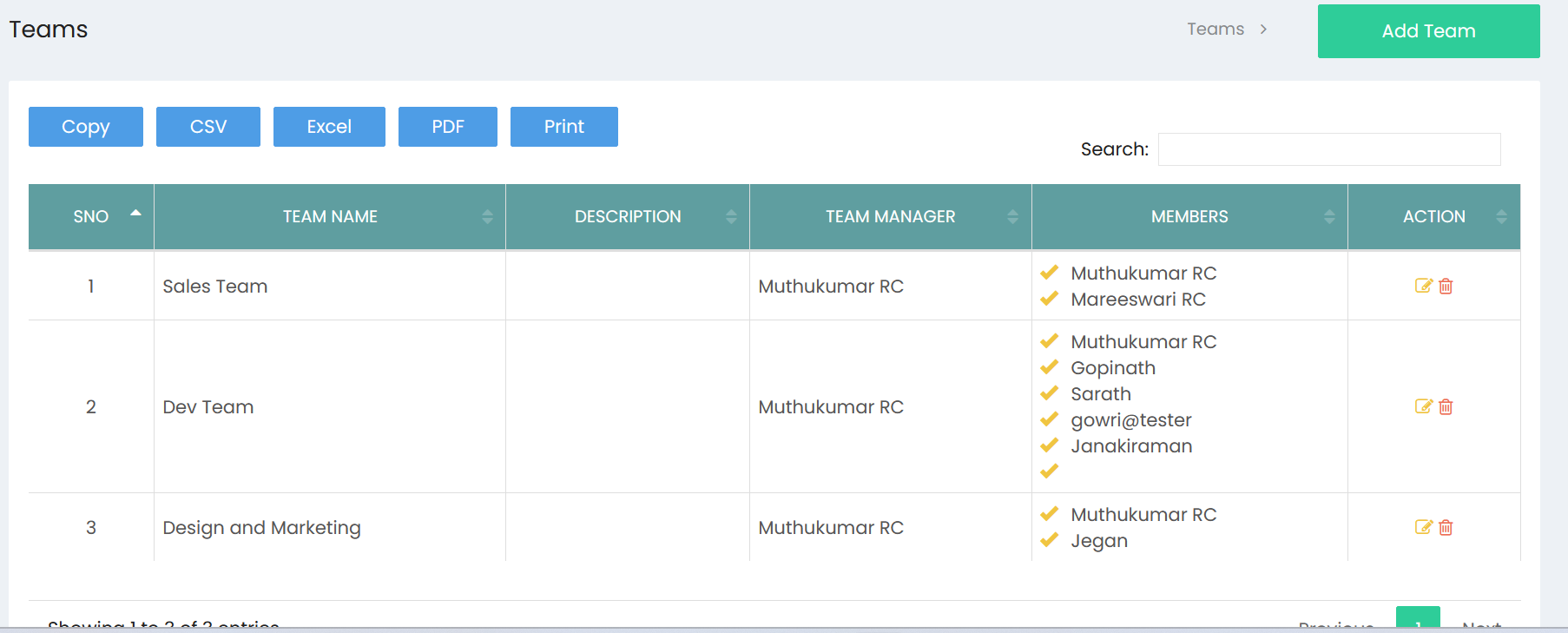The width and height of the screenshot is (1568, 633).
Task: Sort by Team Manager column header
Action: click(890, 216)
